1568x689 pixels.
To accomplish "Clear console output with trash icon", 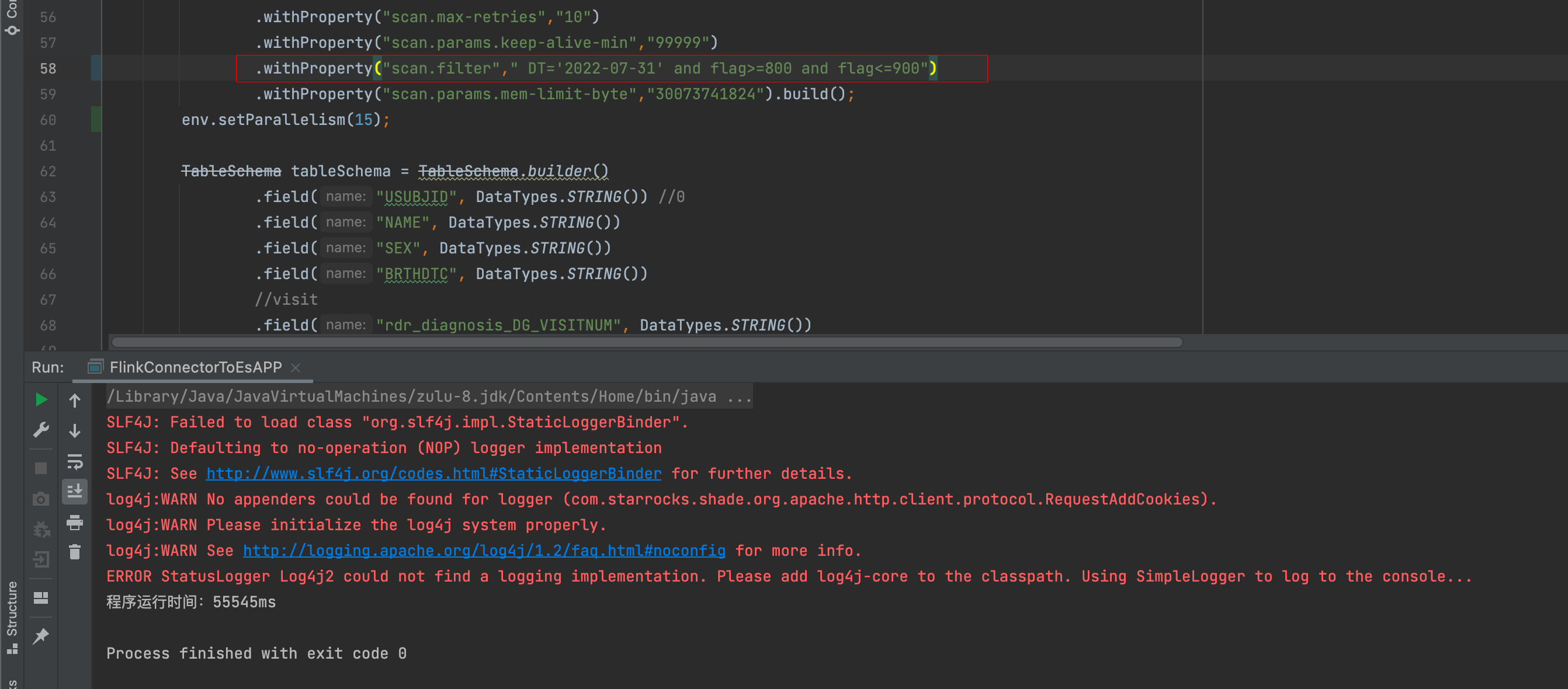I will point(75,552).
